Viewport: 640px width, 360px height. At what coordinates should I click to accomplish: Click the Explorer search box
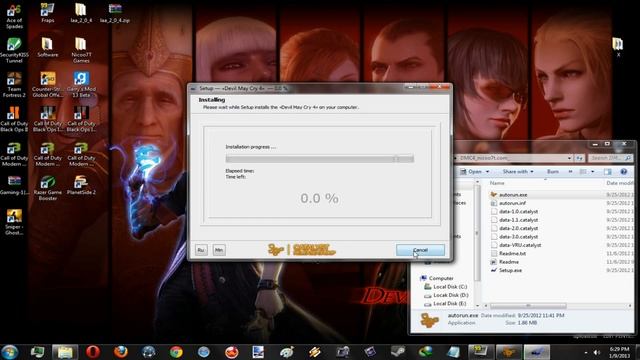coord(611,158)
